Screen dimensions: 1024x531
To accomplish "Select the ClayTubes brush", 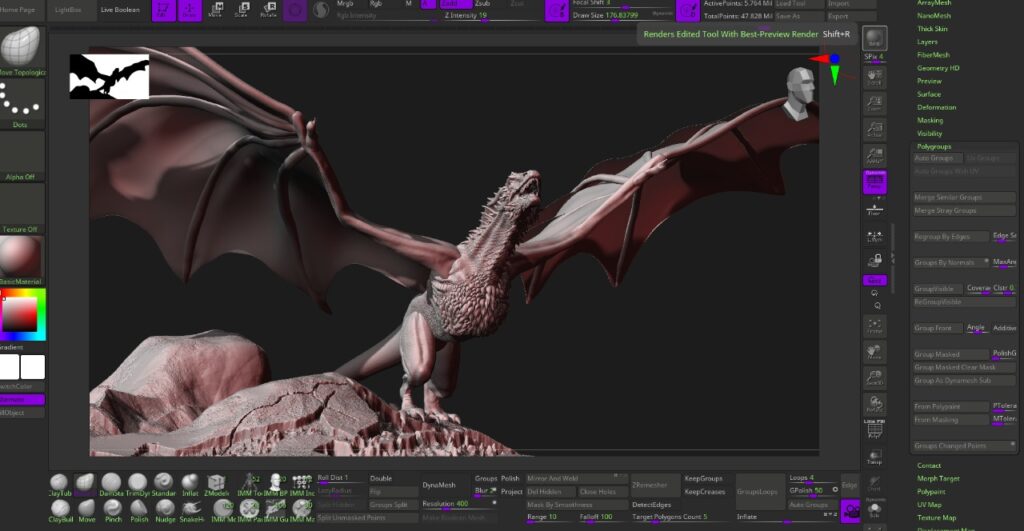I will [59, 486].
